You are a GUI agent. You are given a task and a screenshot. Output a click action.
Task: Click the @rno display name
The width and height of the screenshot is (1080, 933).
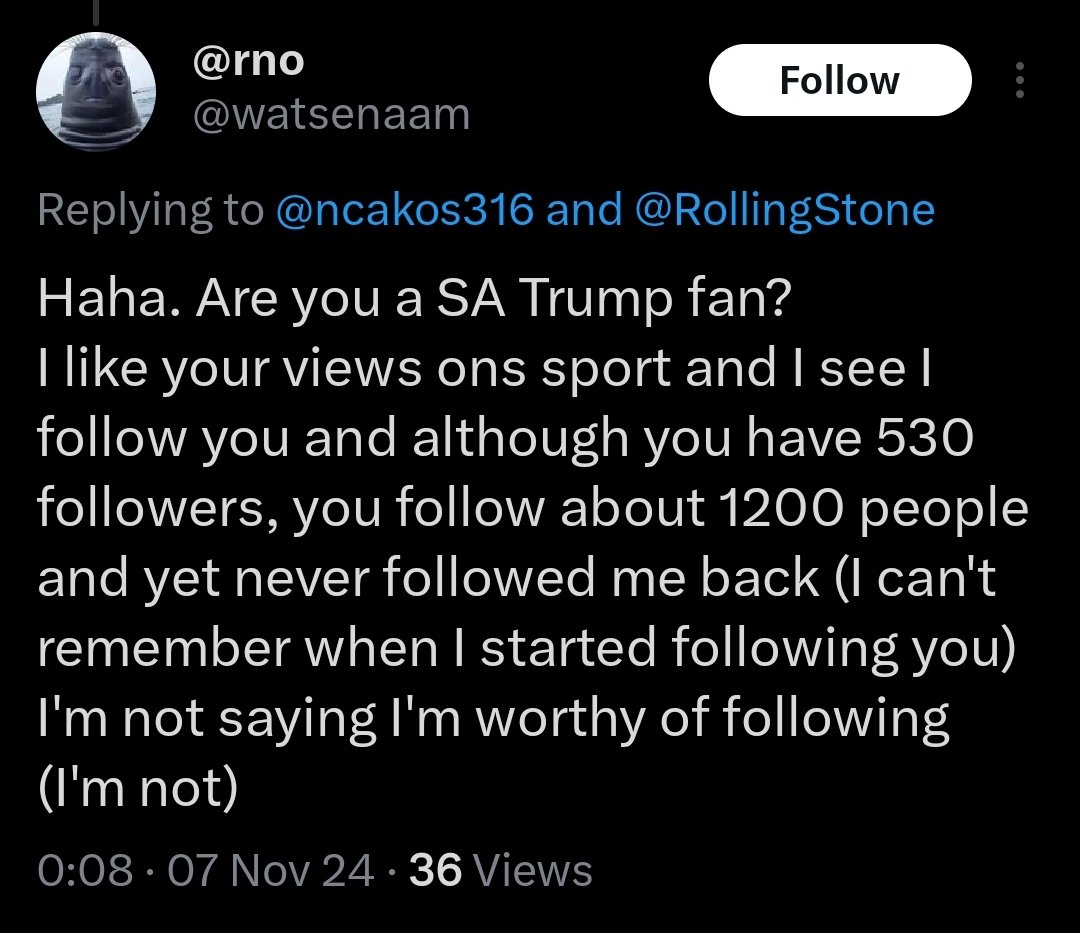click(247, 62)
